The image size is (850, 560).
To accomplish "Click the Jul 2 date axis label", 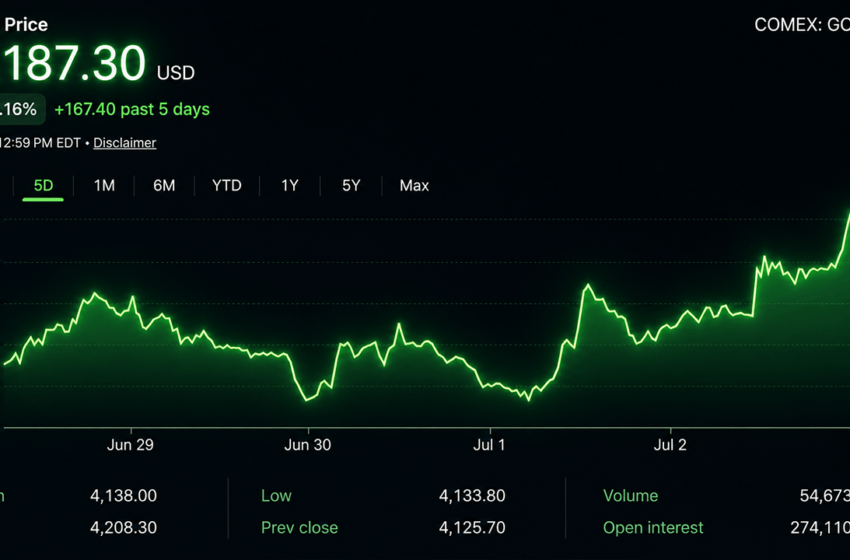I will 670,445.
